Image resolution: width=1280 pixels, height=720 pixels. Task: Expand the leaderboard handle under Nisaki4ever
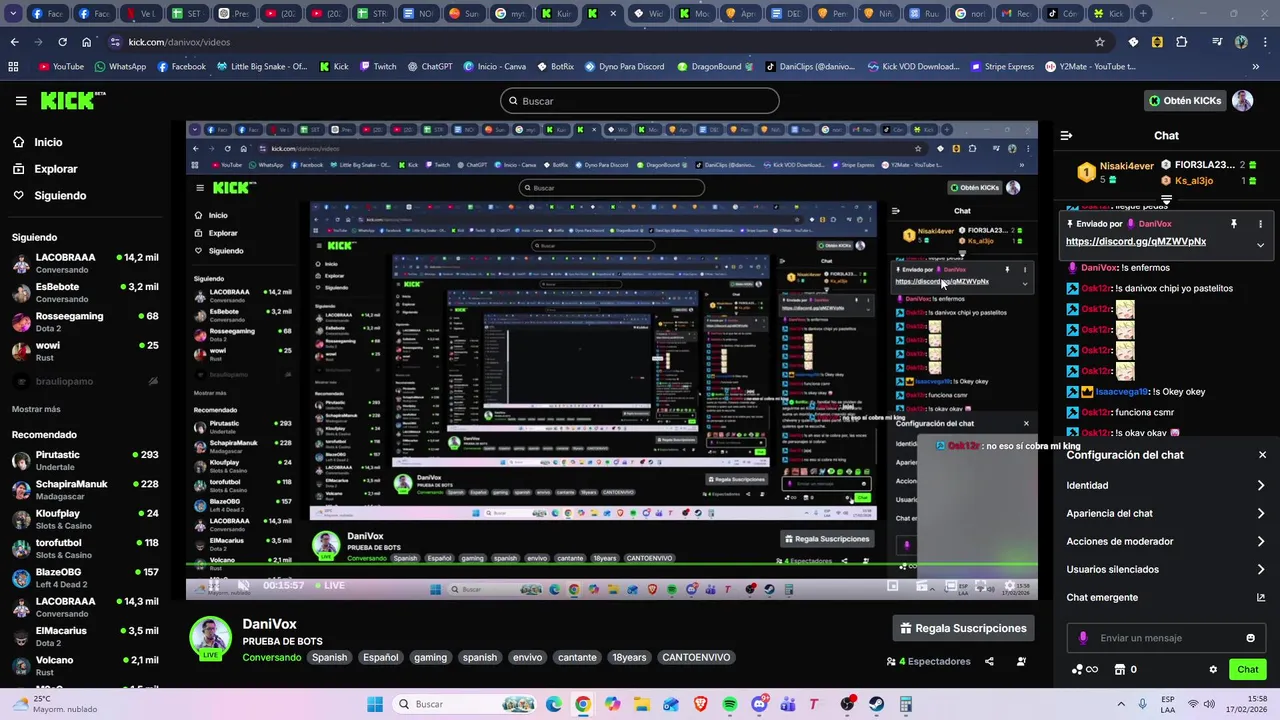coord(1166,201)
